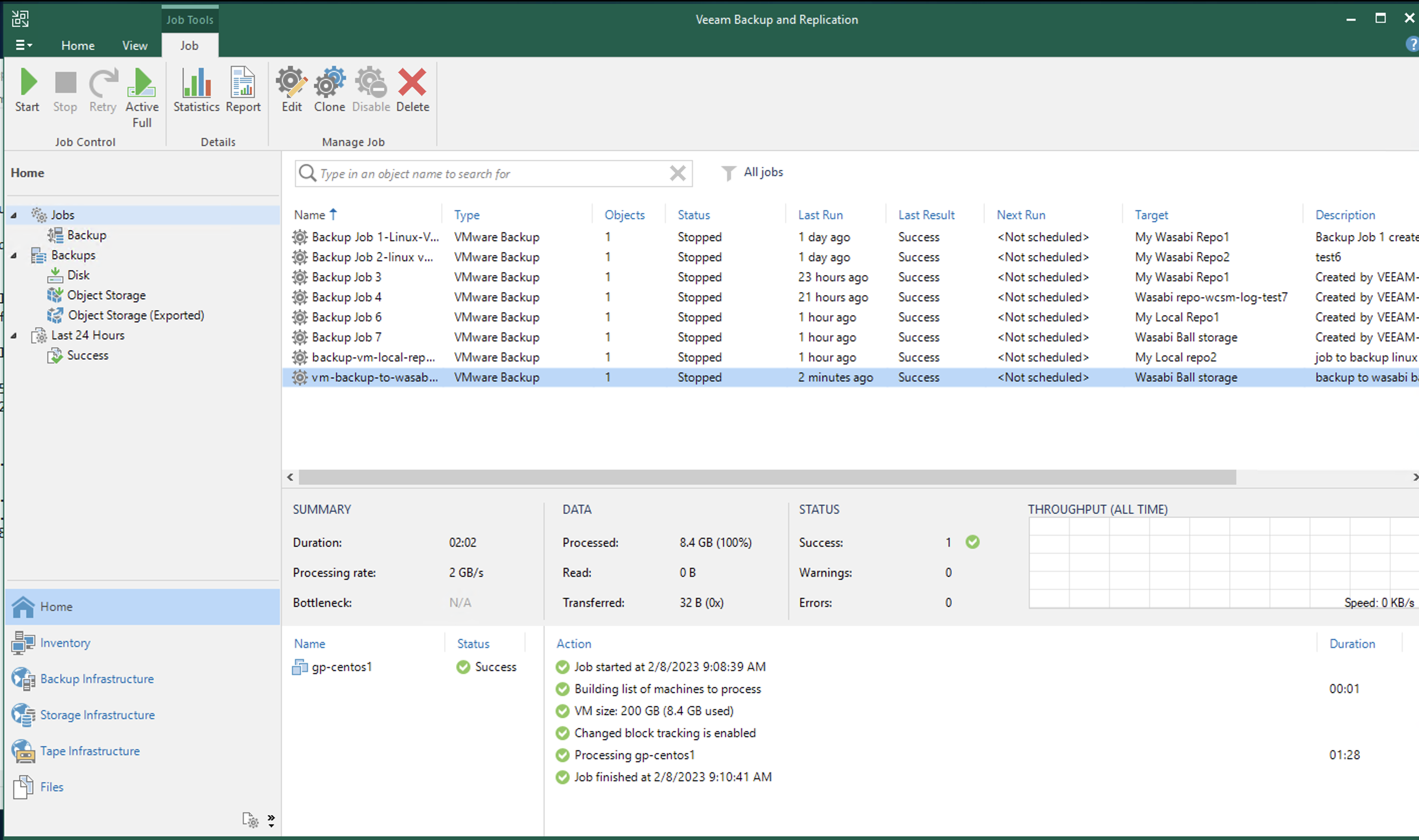The width and height of the screenshot is (1419, 840).
Task: Select the Backup Job 1-Linux-V... row
Action: 849,237
